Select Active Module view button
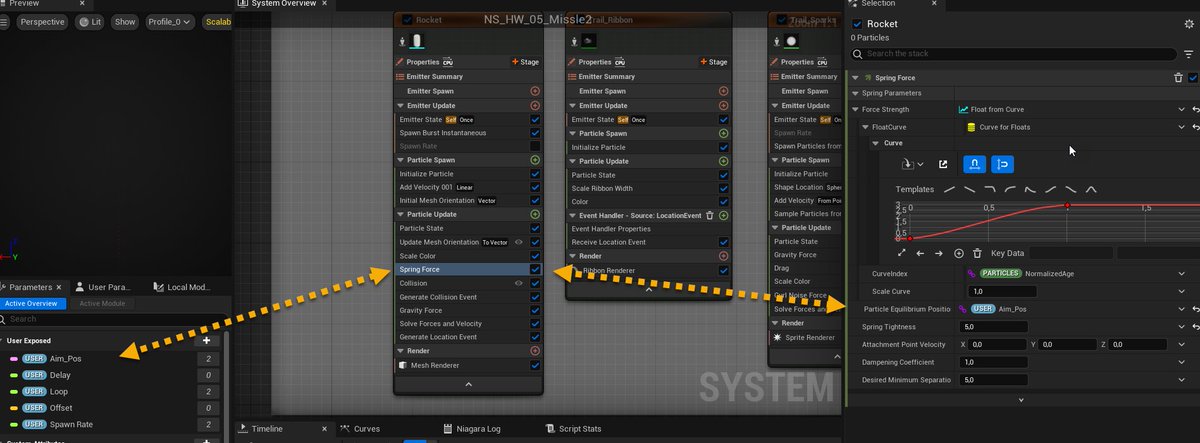Screen dimensions: 1200x443 tap(103, 304)
